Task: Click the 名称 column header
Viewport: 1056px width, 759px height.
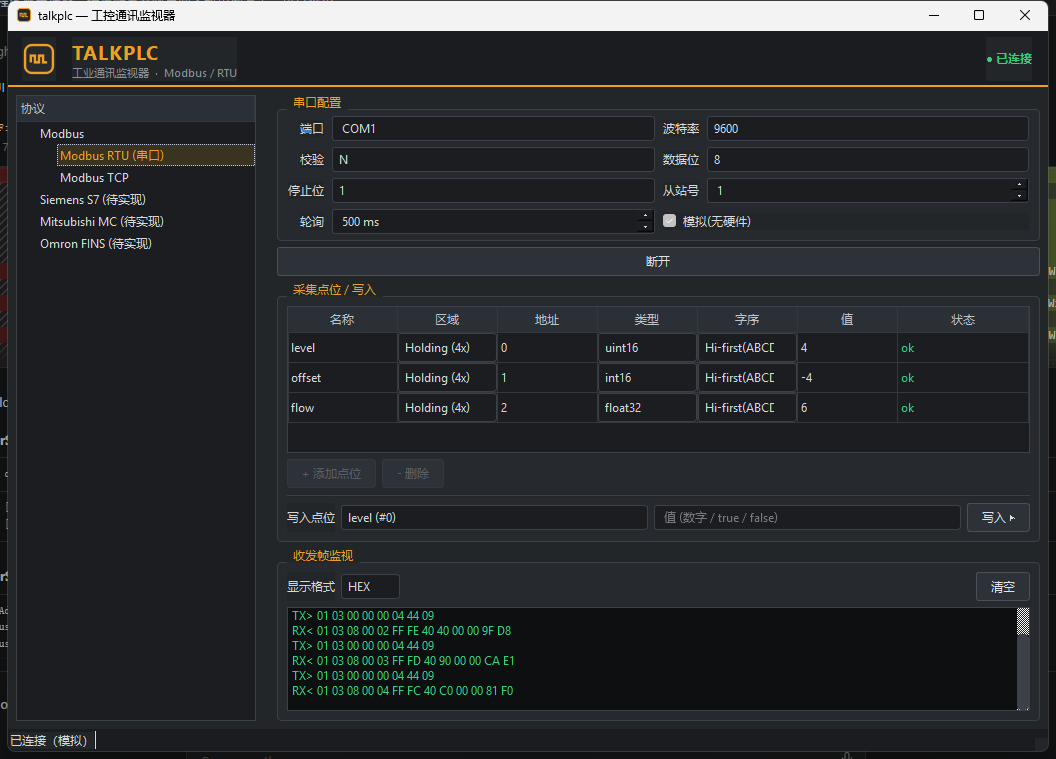Action: [342, 319]
